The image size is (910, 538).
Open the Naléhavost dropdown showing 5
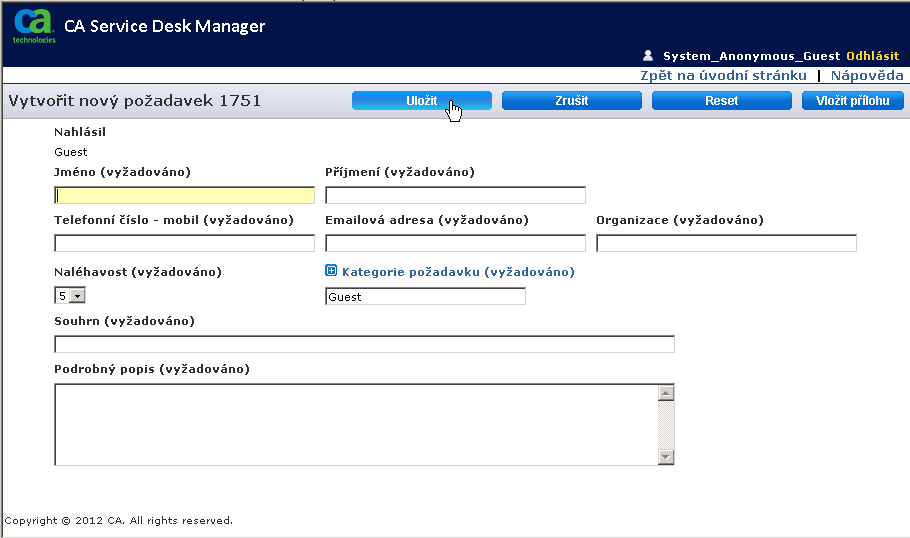tap(70, 295)
